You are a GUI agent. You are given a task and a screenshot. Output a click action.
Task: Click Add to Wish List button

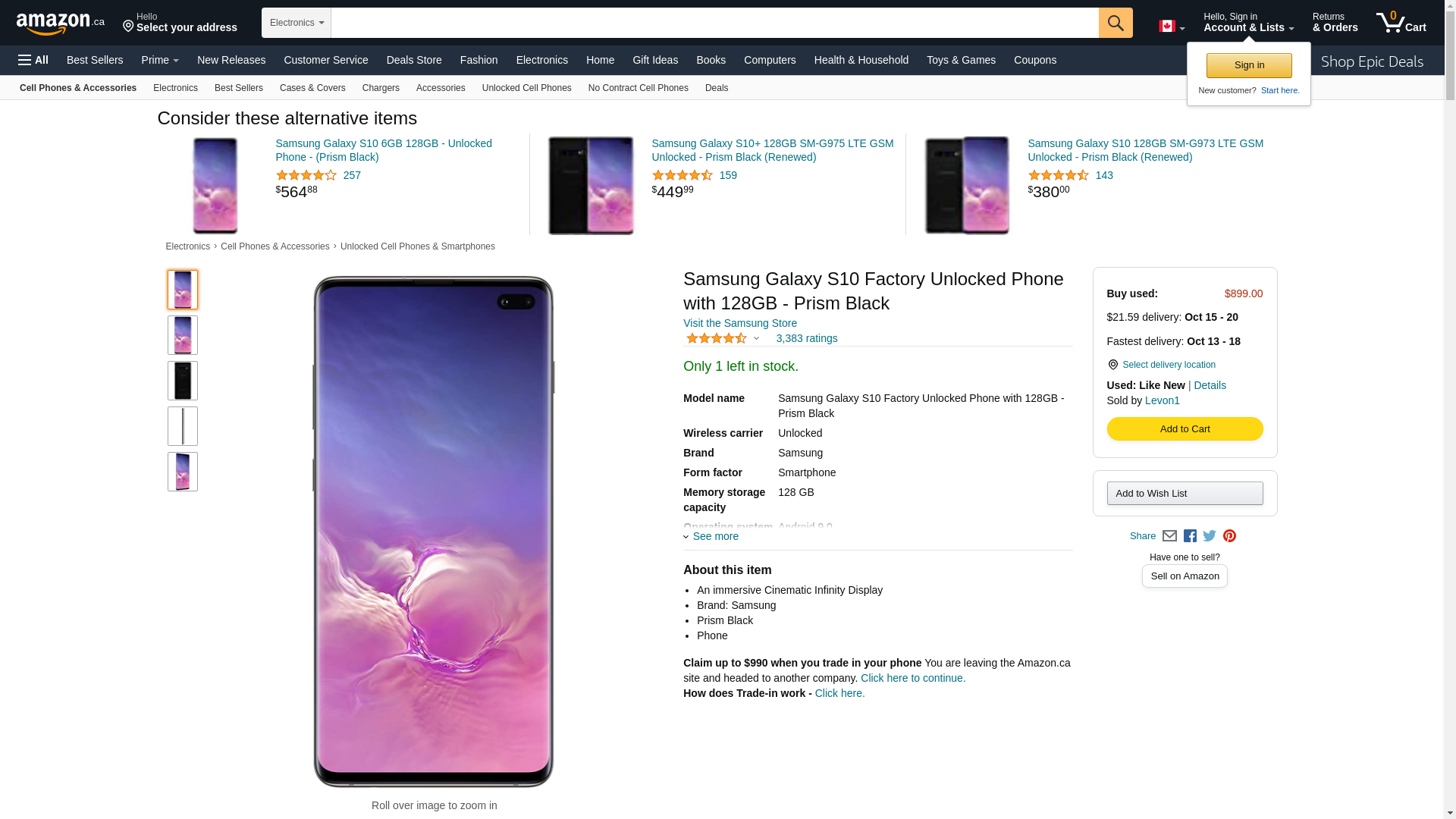coord(1185,494)
